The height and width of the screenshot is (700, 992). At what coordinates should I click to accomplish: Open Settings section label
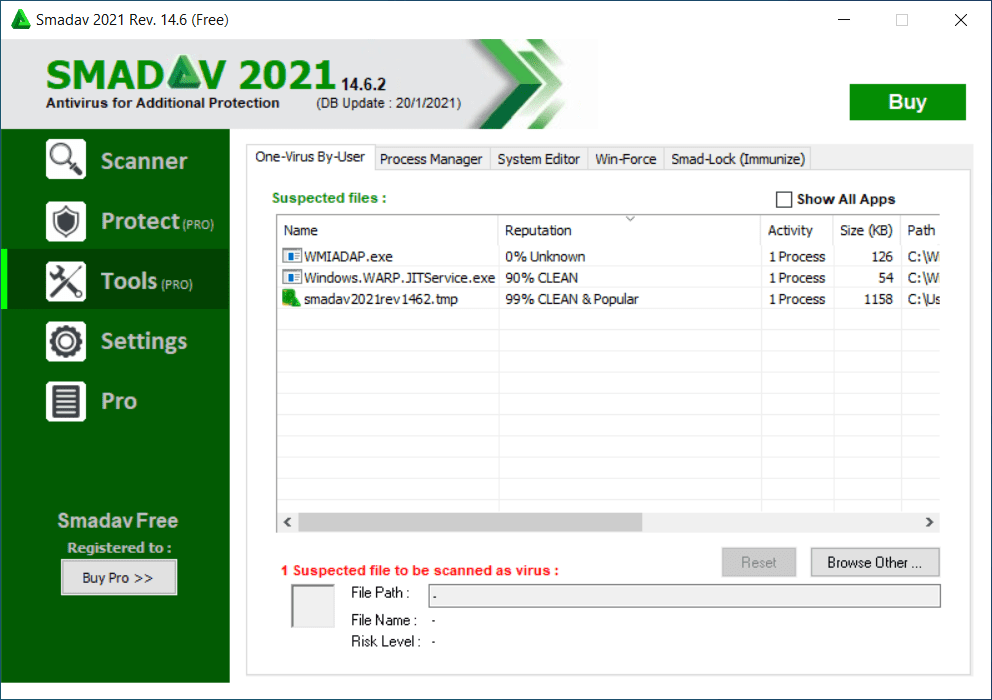click(144, 341)
